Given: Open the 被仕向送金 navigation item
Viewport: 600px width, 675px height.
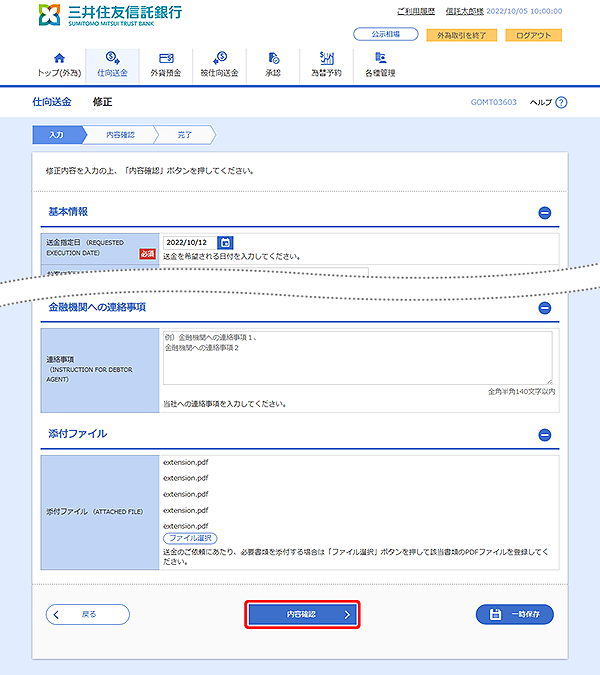Looking at the screenshot, I should click(x=220, y=65).
